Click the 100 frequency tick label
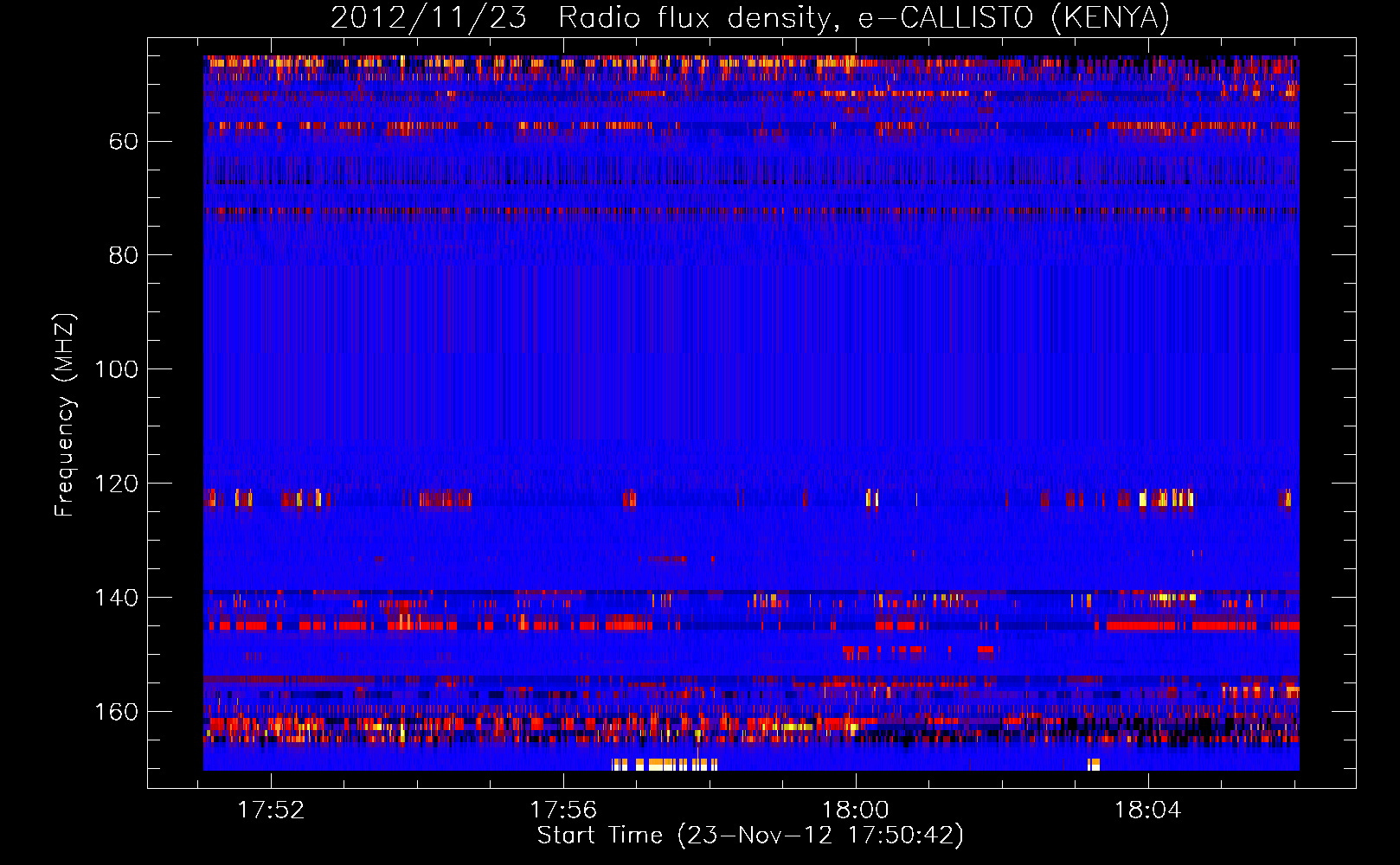1400x865 pixels. pyautogui.click(x=117, y=369)
